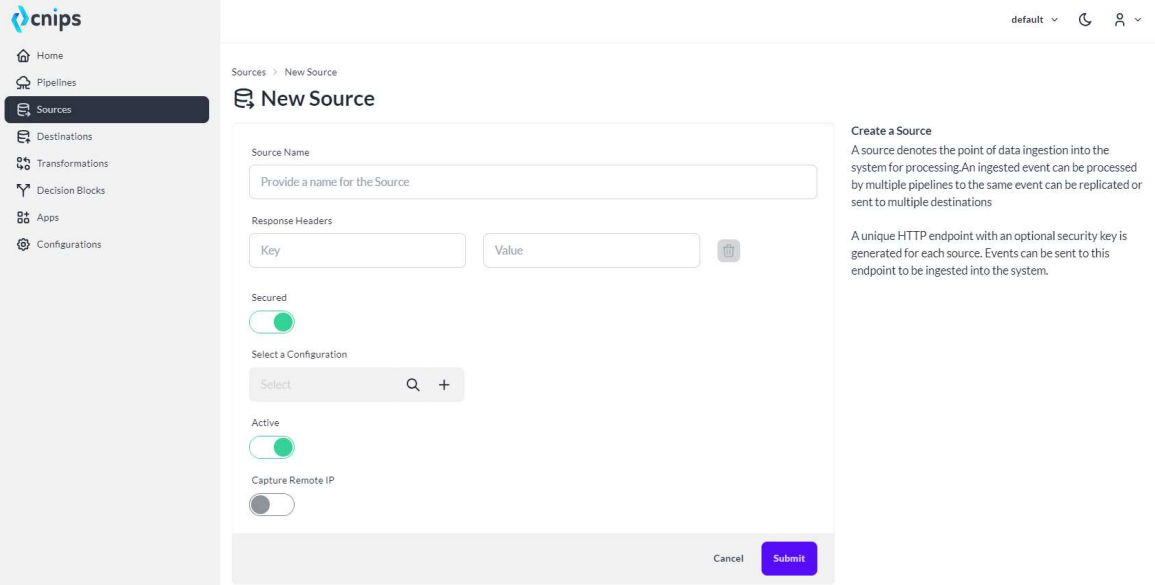Open Configurations in sidebar
This screenshot has width=1155, height=585.
107,245
